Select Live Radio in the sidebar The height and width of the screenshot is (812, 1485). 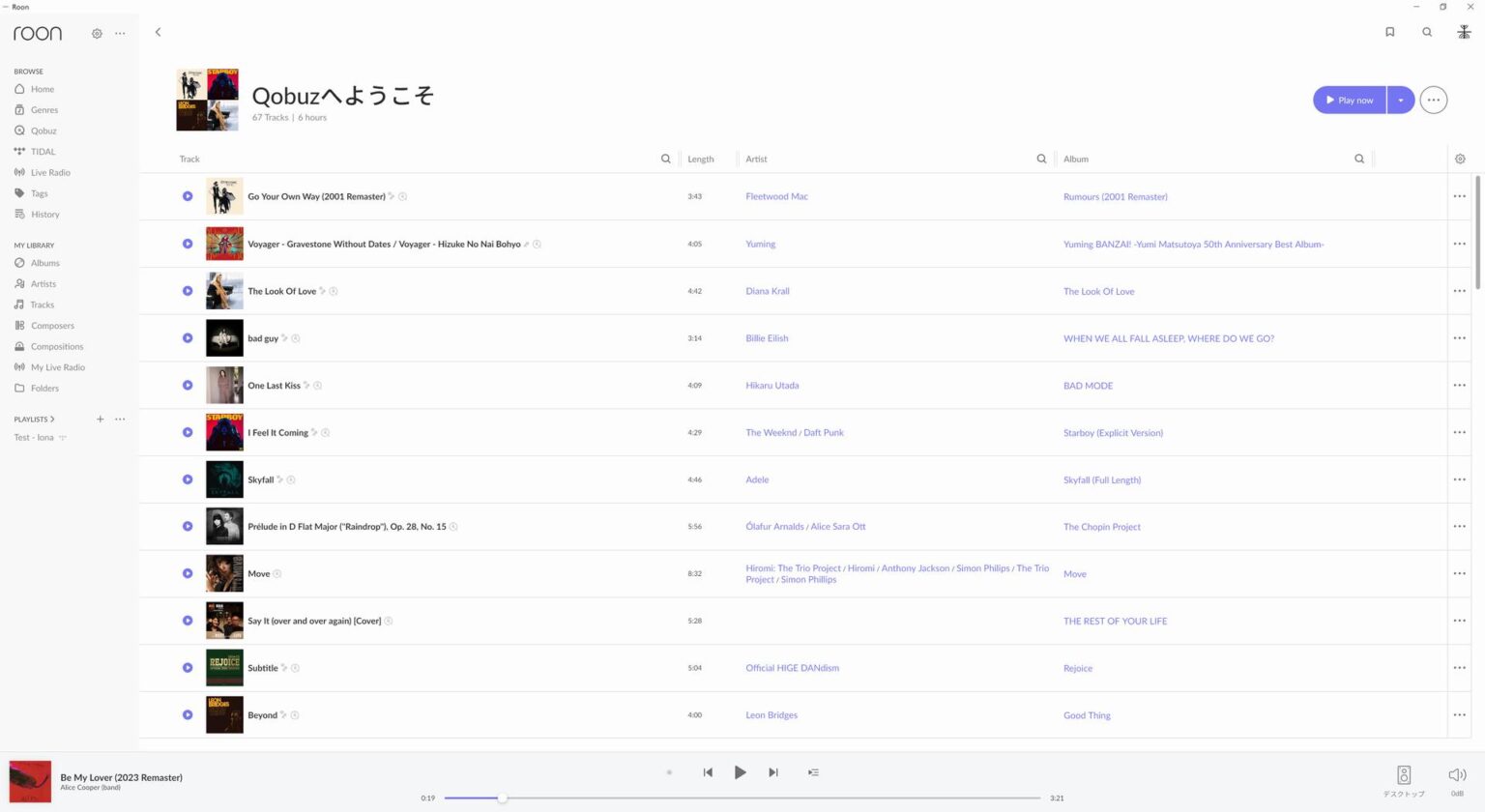point(50,172)
